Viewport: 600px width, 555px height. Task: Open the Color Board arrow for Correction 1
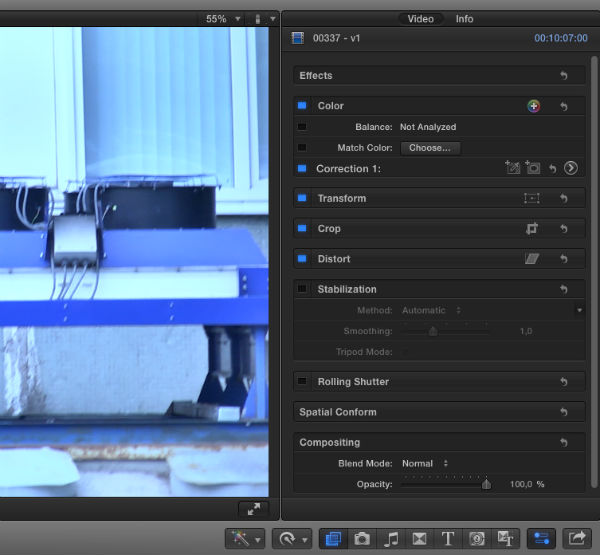click(571, 168)
